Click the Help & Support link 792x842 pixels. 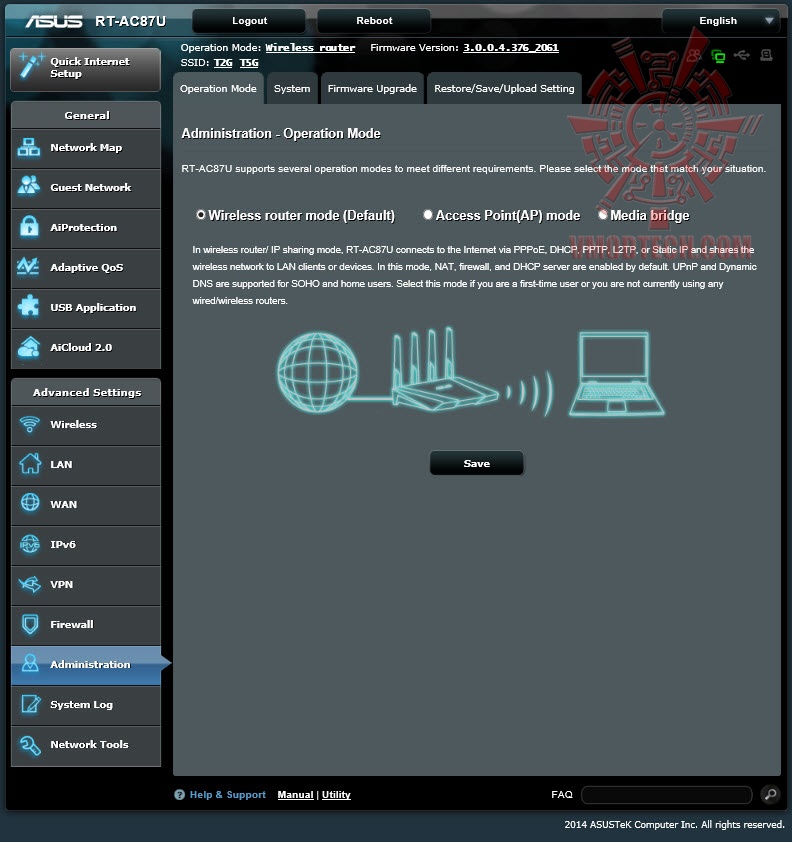(227, 795)
